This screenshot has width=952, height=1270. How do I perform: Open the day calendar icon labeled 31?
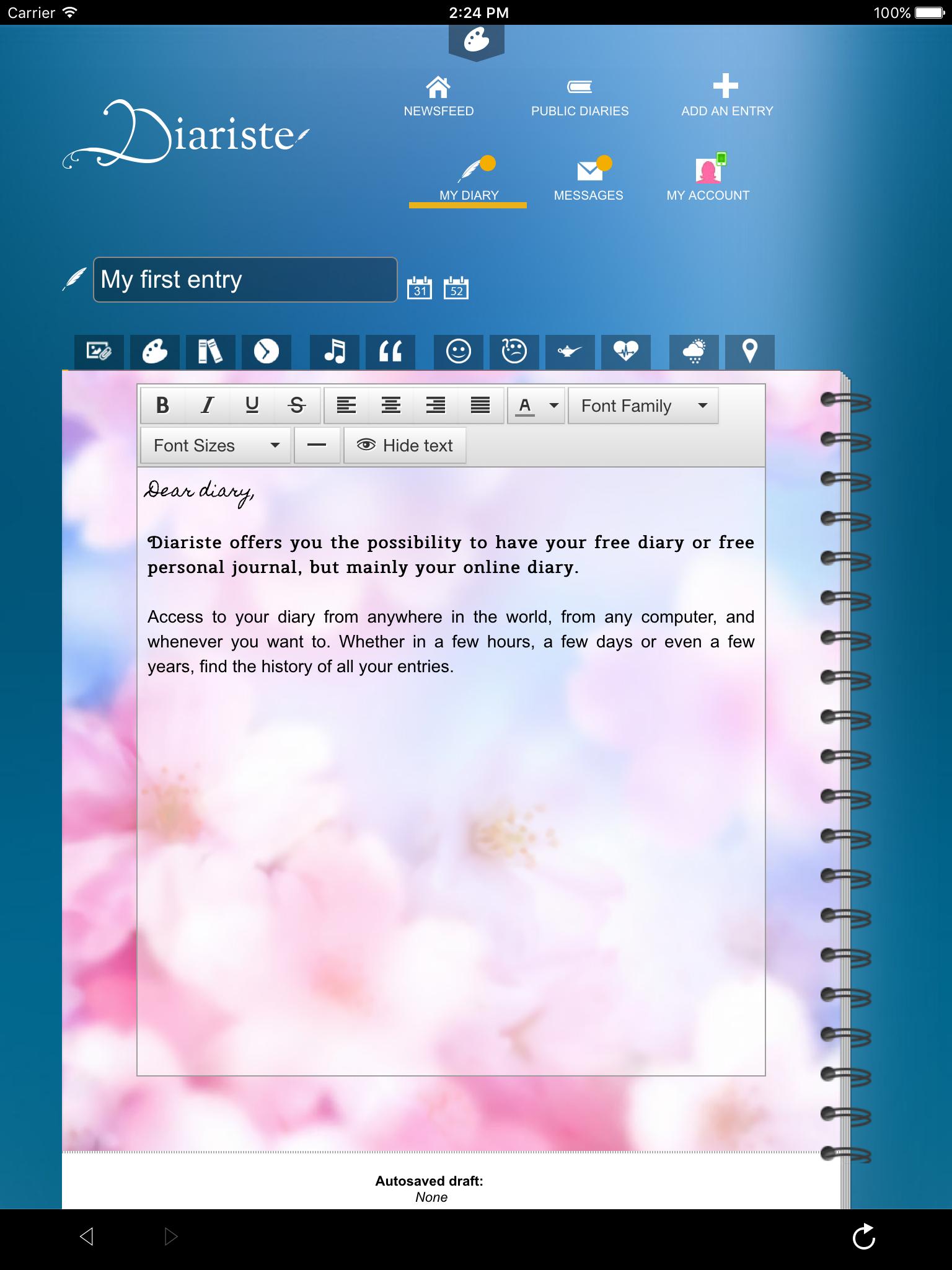pos(420,288)
